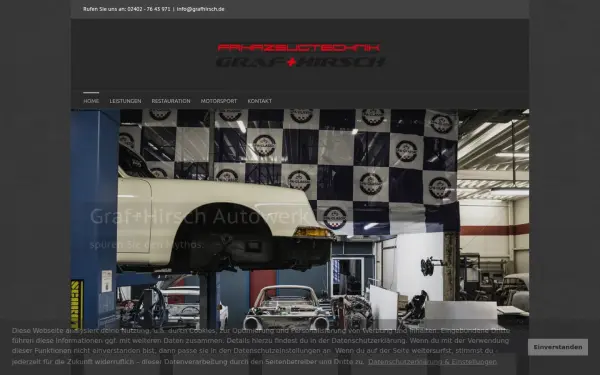The width and height of the screenshot is (600, 375).
Task: Open the Leistungen menu item
Action: click(126, 101)
